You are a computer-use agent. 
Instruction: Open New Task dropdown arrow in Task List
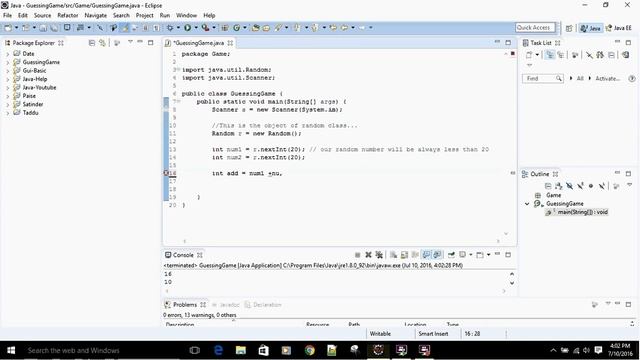(x=537, y=55)
